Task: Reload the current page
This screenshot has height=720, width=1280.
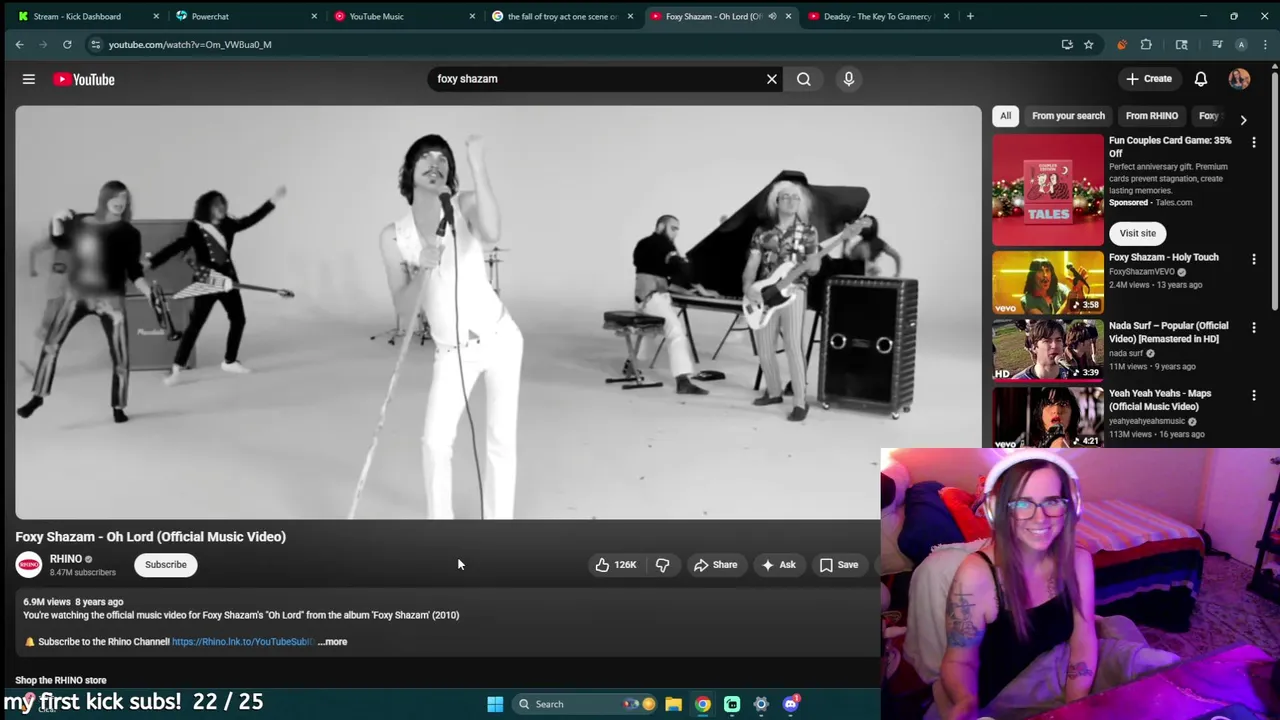Action: click(x=67, y=44)
